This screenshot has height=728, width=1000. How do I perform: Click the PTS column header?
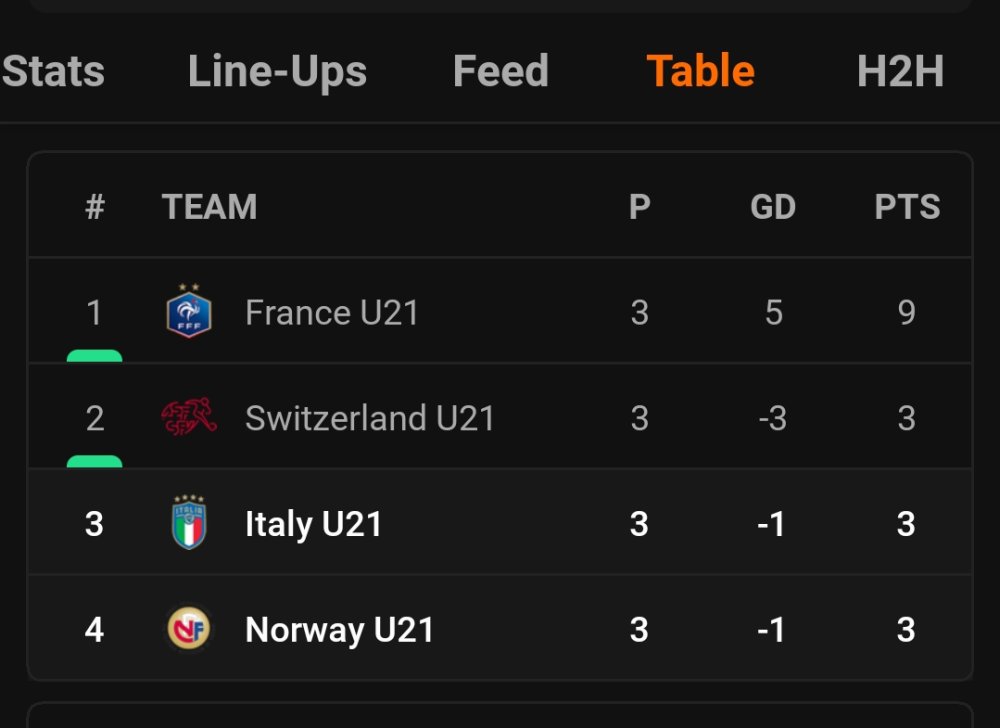[907, 207]
